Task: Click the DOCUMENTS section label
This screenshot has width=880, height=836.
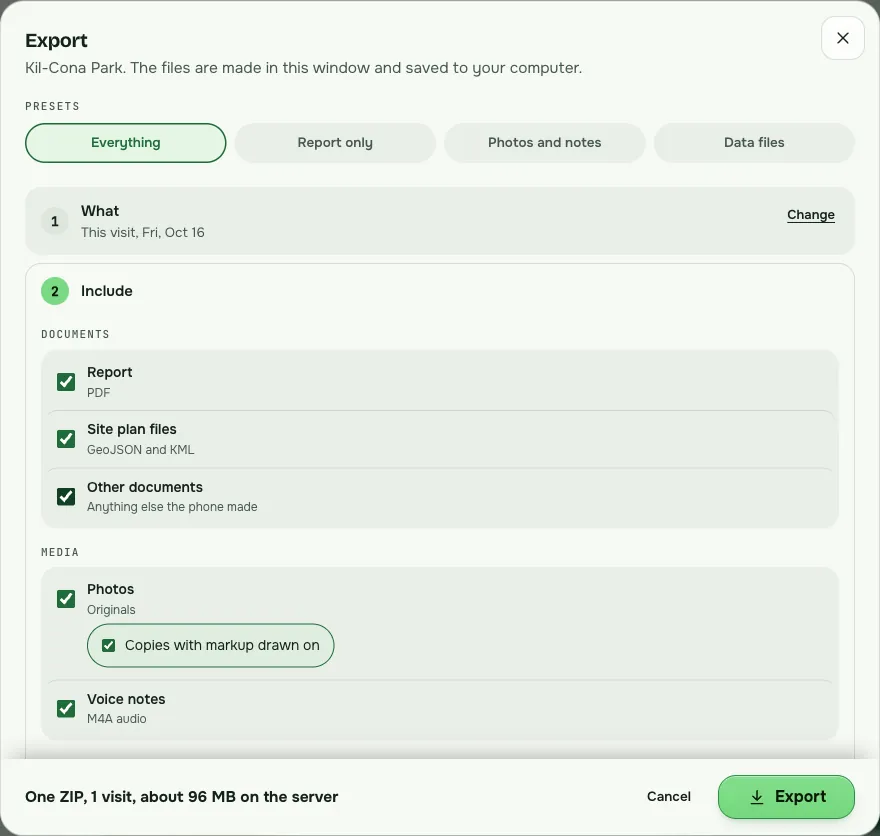Action: (75, 334)
